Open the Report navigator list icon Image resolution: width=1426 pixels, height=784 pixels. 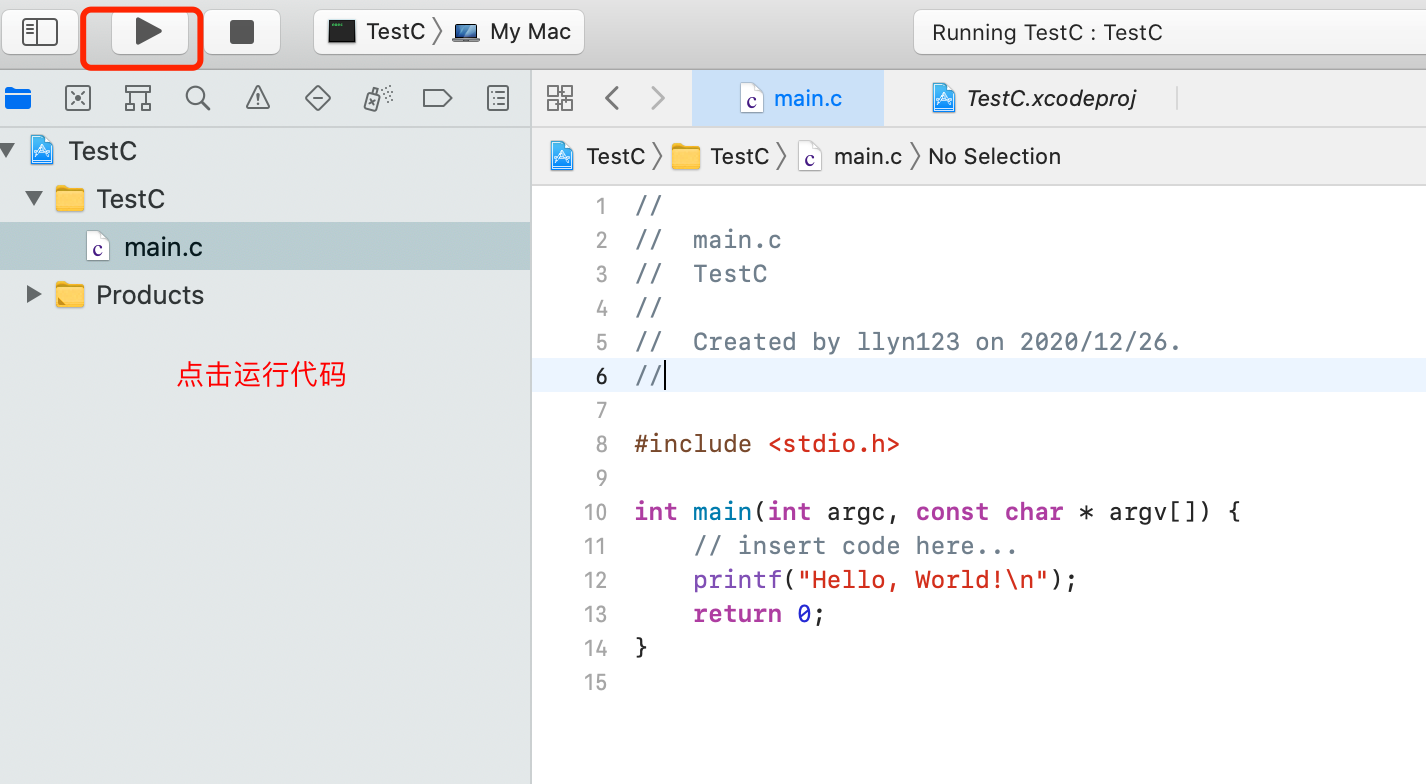coord(498,98)
